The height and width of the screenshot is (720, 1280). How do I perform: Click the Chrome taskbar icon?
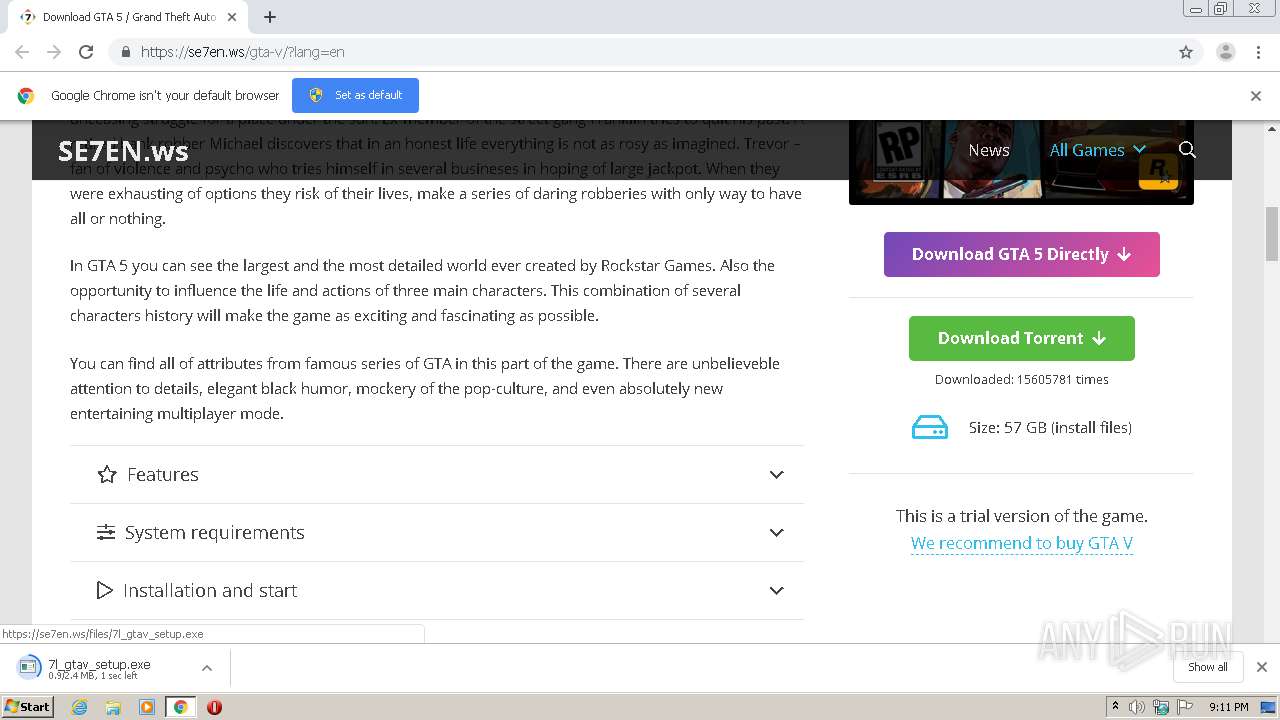(180, 707)
